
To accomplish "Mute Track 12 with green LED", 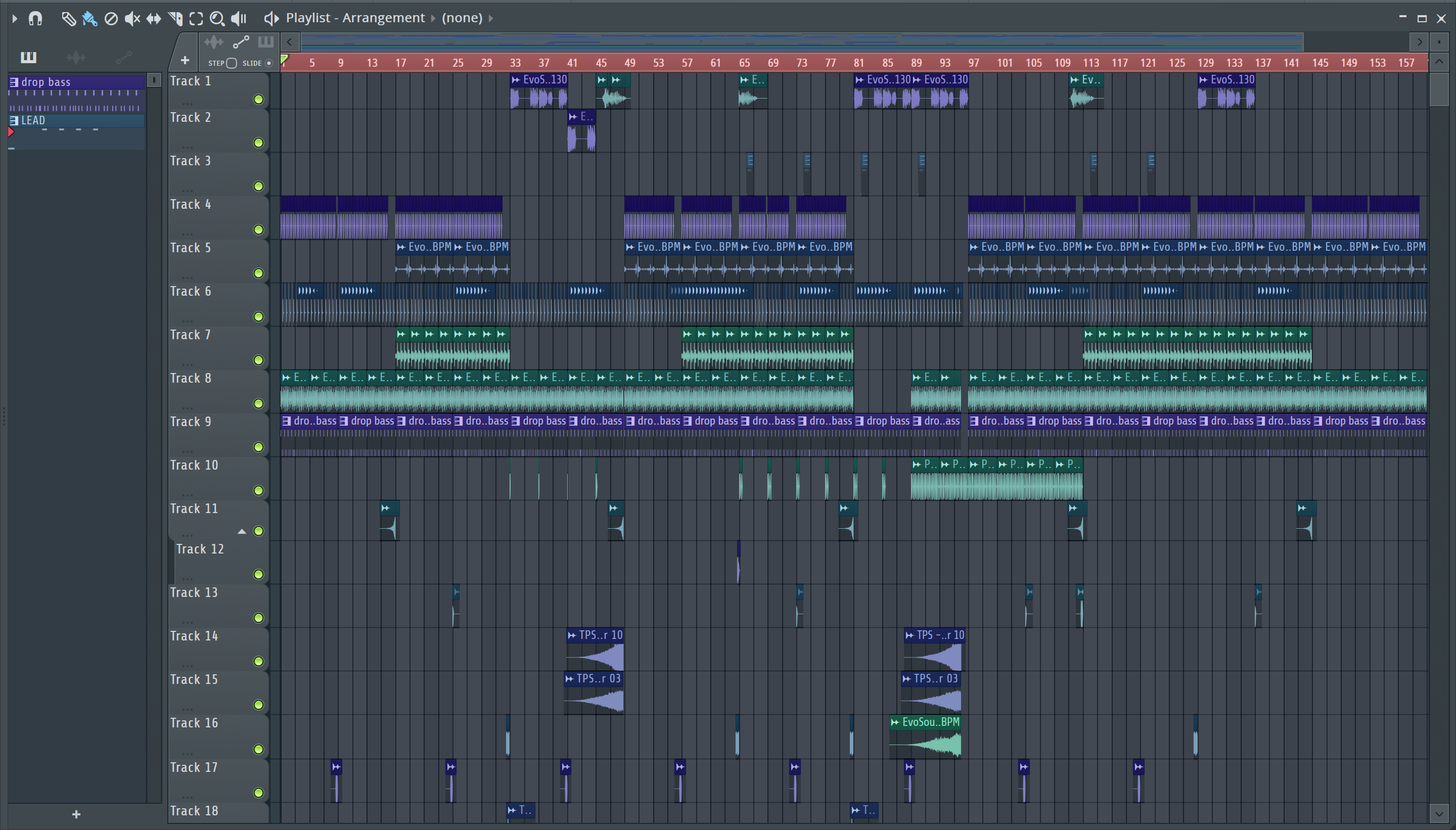I will click(258, 575).
